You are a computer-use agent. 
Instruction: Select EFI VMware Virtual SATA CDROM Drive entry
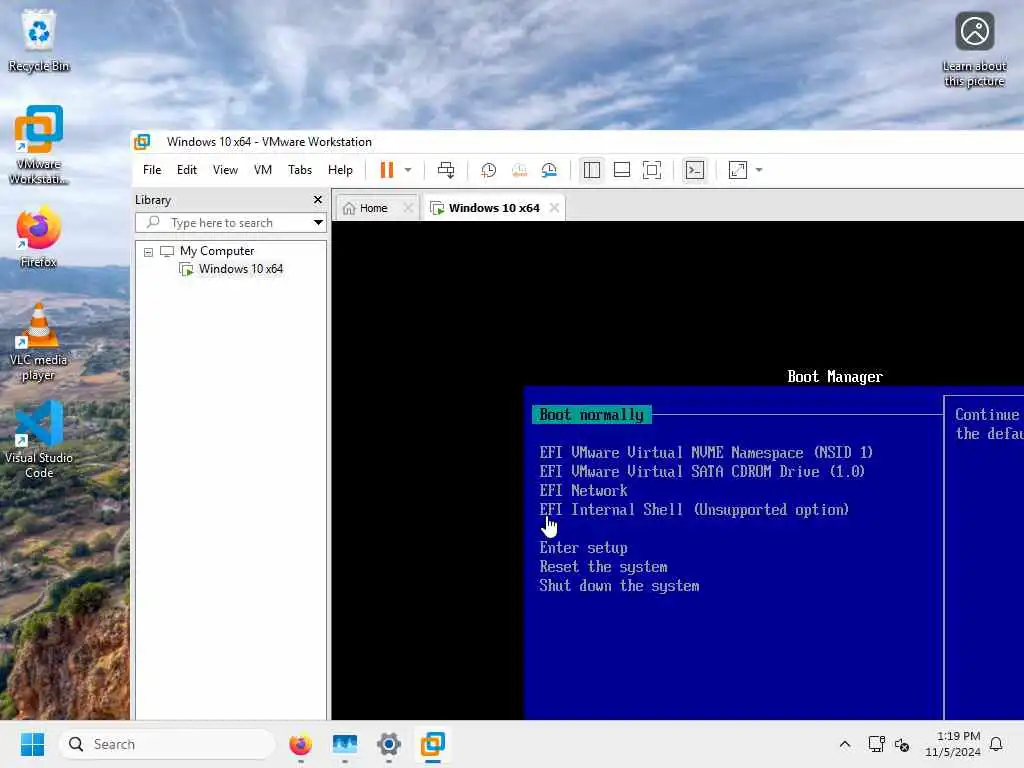pyautogui.click(x=701, y=472)
